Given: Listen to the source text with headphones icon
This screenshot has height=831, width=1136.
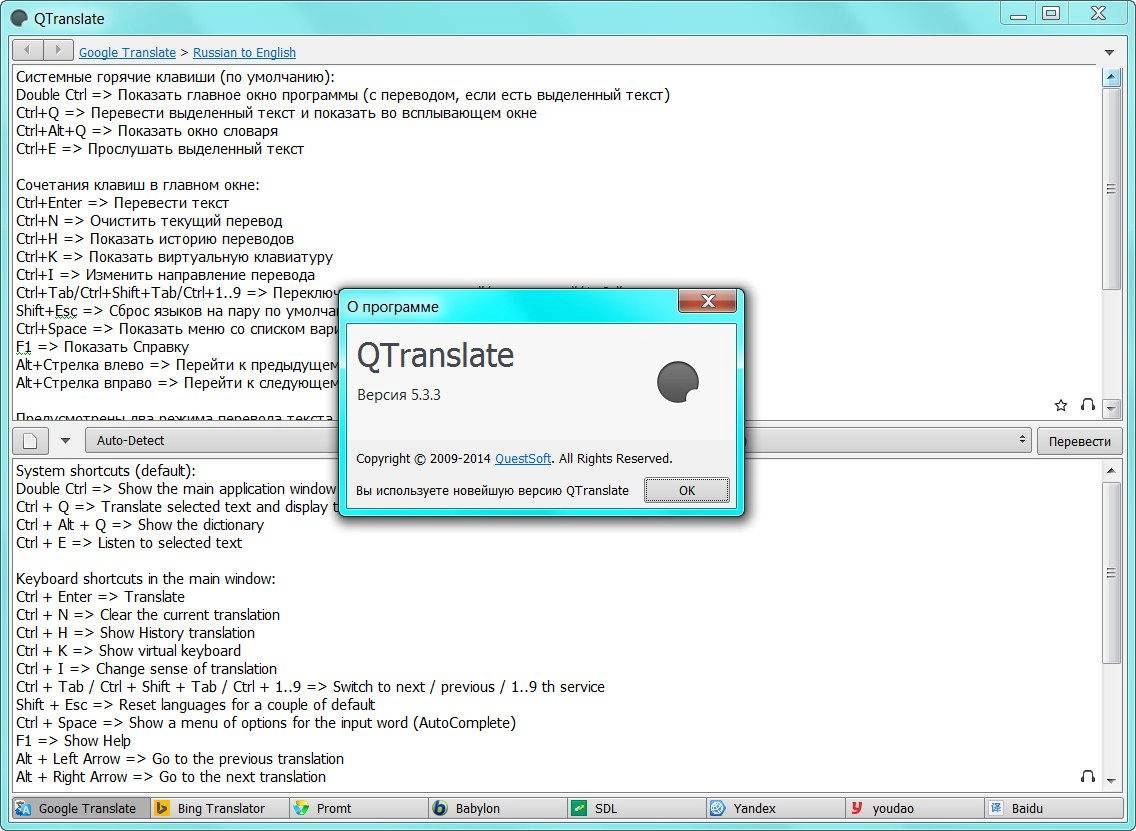Looking at the screenshot, I should [1087, 404].
